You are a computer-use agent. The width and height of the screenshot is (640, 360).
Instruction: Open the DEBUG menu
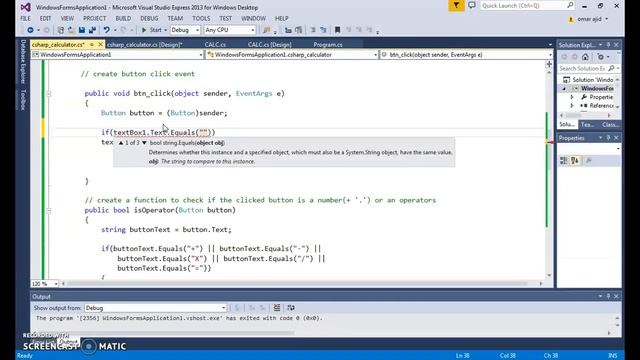pyautogui.click(x=149, y=18)
